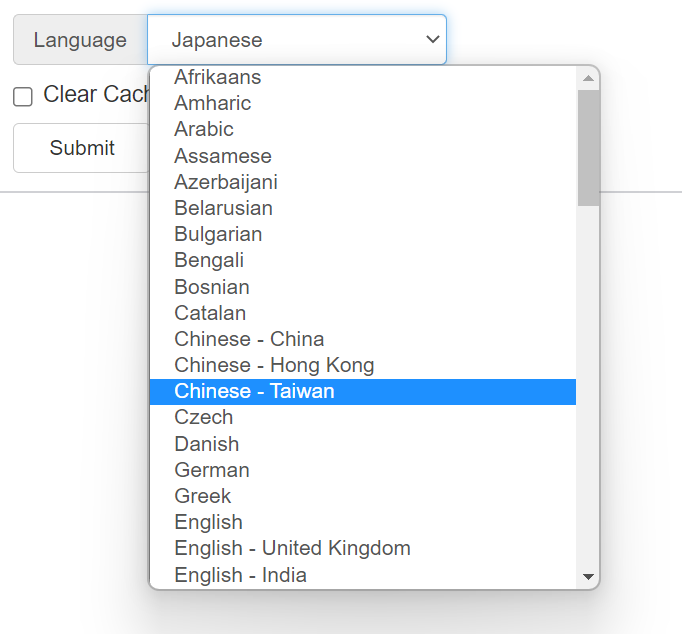Select Chinese - Hong Kong option
The width and height of the screenshot is (682, 634).
pos(363,365)
